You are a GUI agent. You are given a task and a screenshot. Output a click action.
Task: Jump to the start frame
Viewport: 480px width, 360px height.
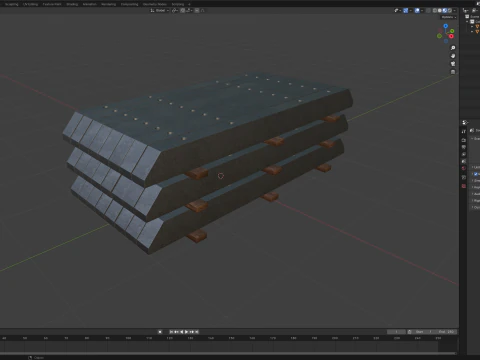point(171,332)
